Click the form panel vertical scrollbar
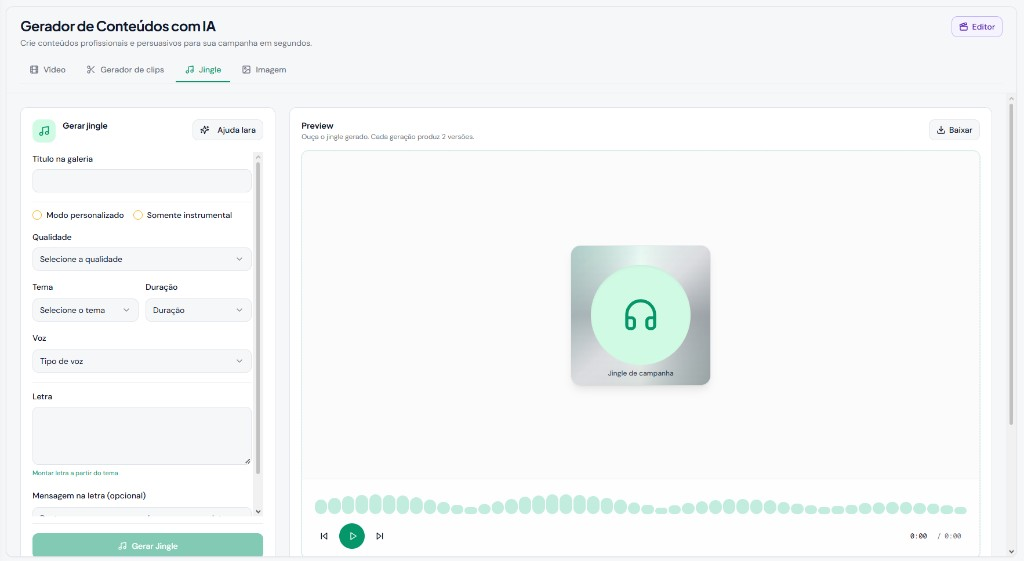This screenshot has height=561, width=1024. [258, 318]
